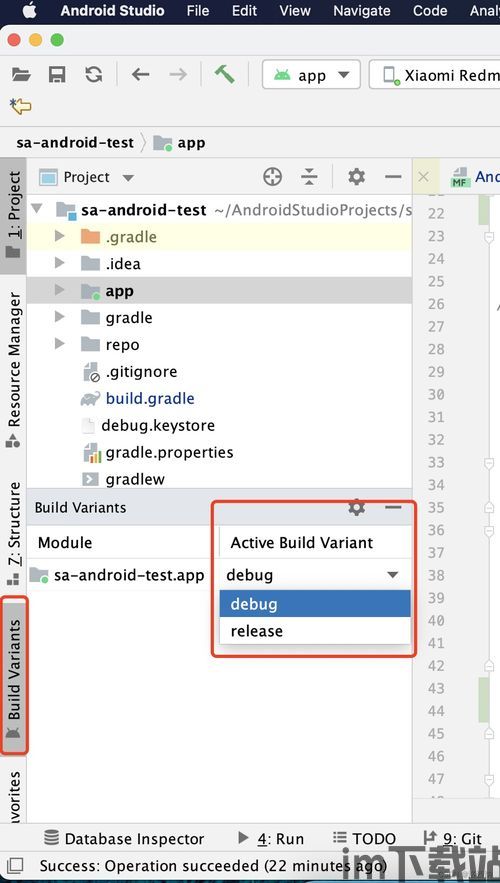The image size is (500, 883).
Task: Open Build Variants panel gear settings
Action: pyautogui.click(x=356, y=507)
